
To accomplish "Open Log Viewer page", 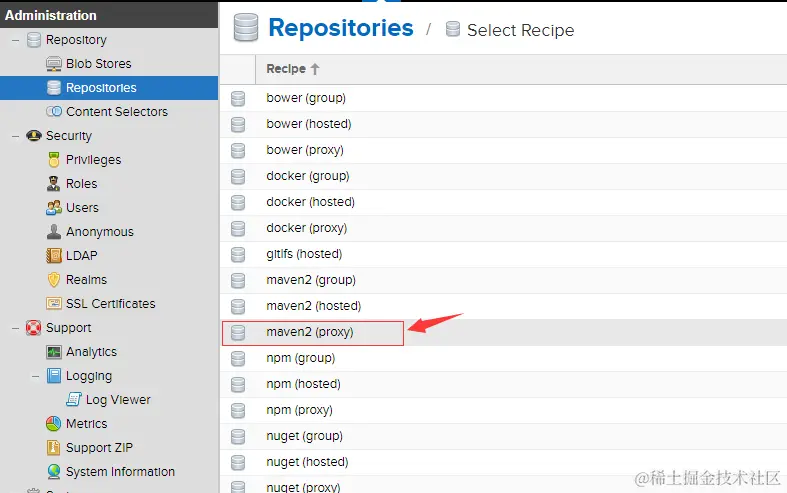I will [x=118, y=400].
